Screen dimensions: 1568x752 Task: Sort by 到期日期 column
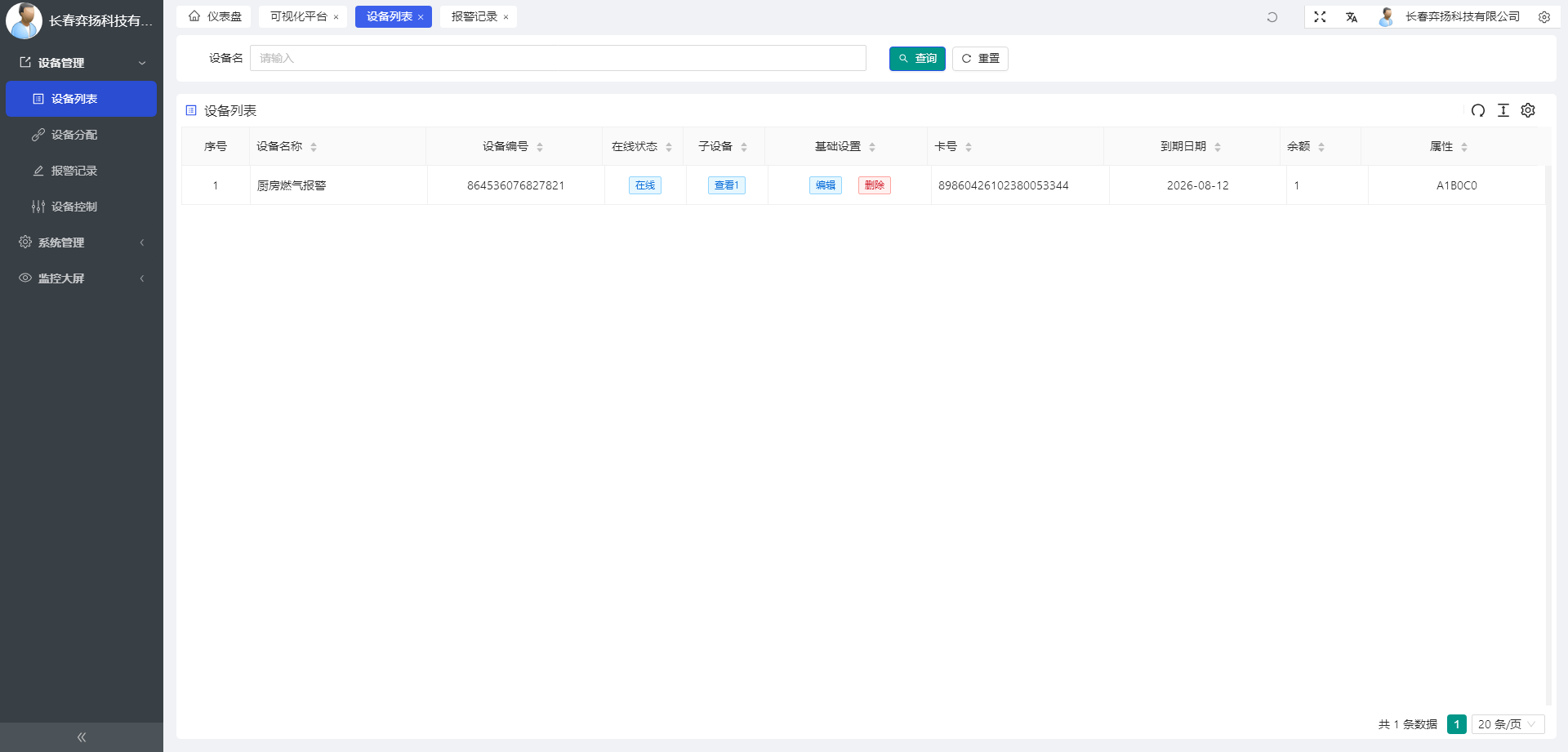(x=1217, y=147)
